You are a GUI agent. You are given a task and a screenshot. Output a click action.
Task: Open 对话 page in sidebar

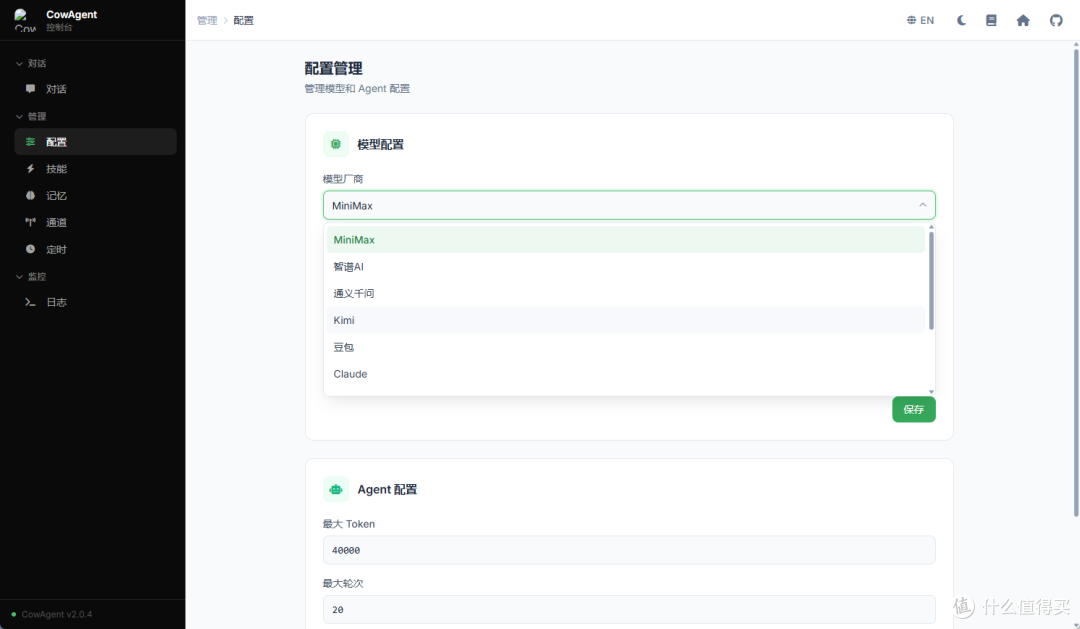95,89
